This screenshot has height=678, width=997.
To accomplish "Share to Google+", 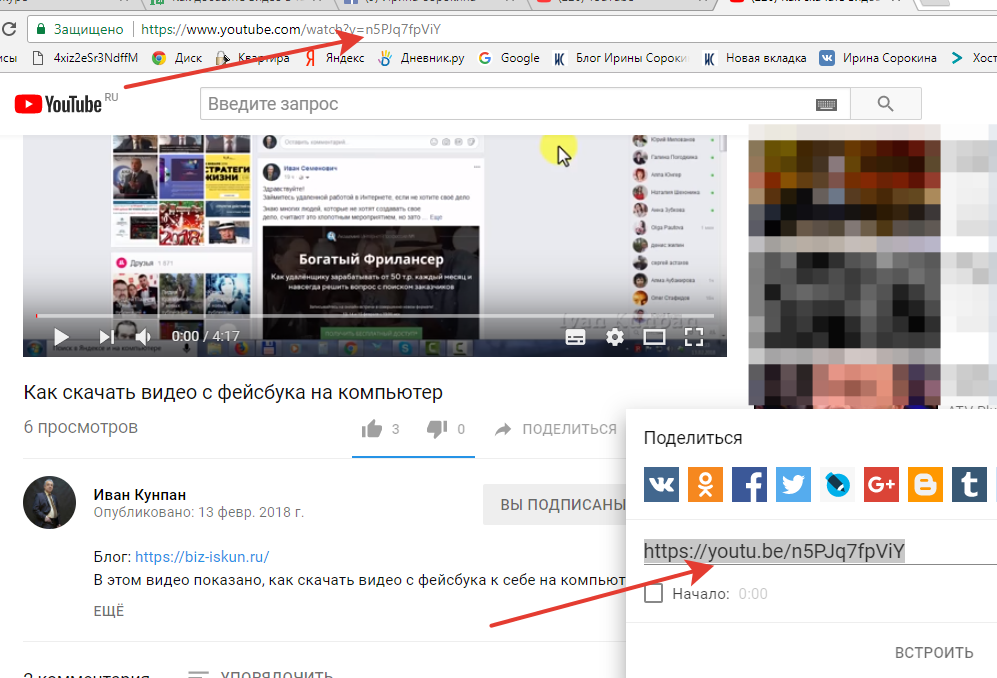I will tap(881, 485).
